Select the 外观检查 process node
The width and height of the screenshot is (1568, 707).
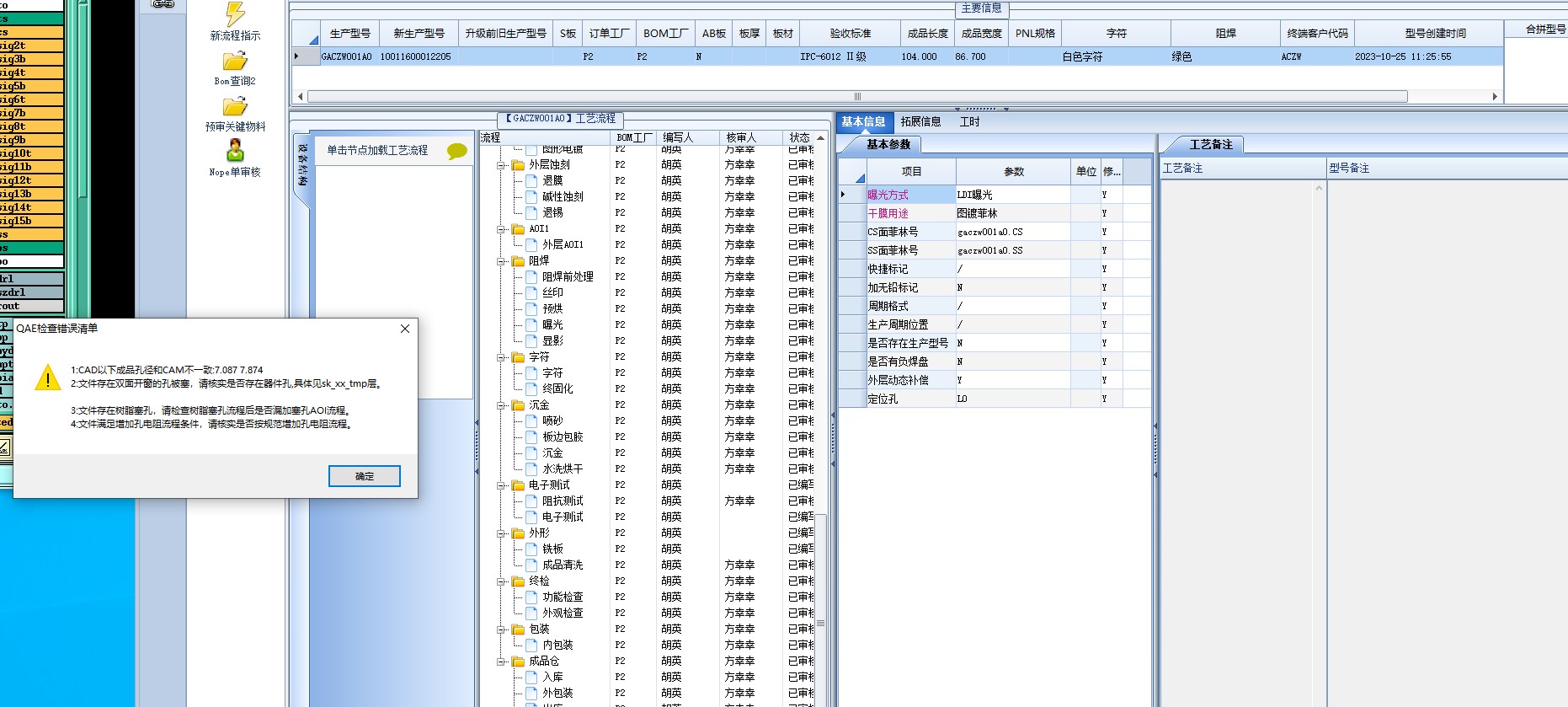[x=563, y=613]
